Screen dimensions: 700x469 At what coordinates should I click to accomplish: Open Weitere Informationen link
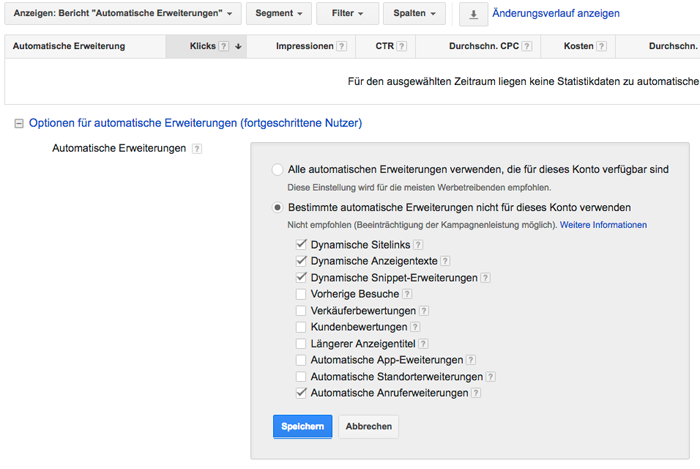click(x=603, y=225)
